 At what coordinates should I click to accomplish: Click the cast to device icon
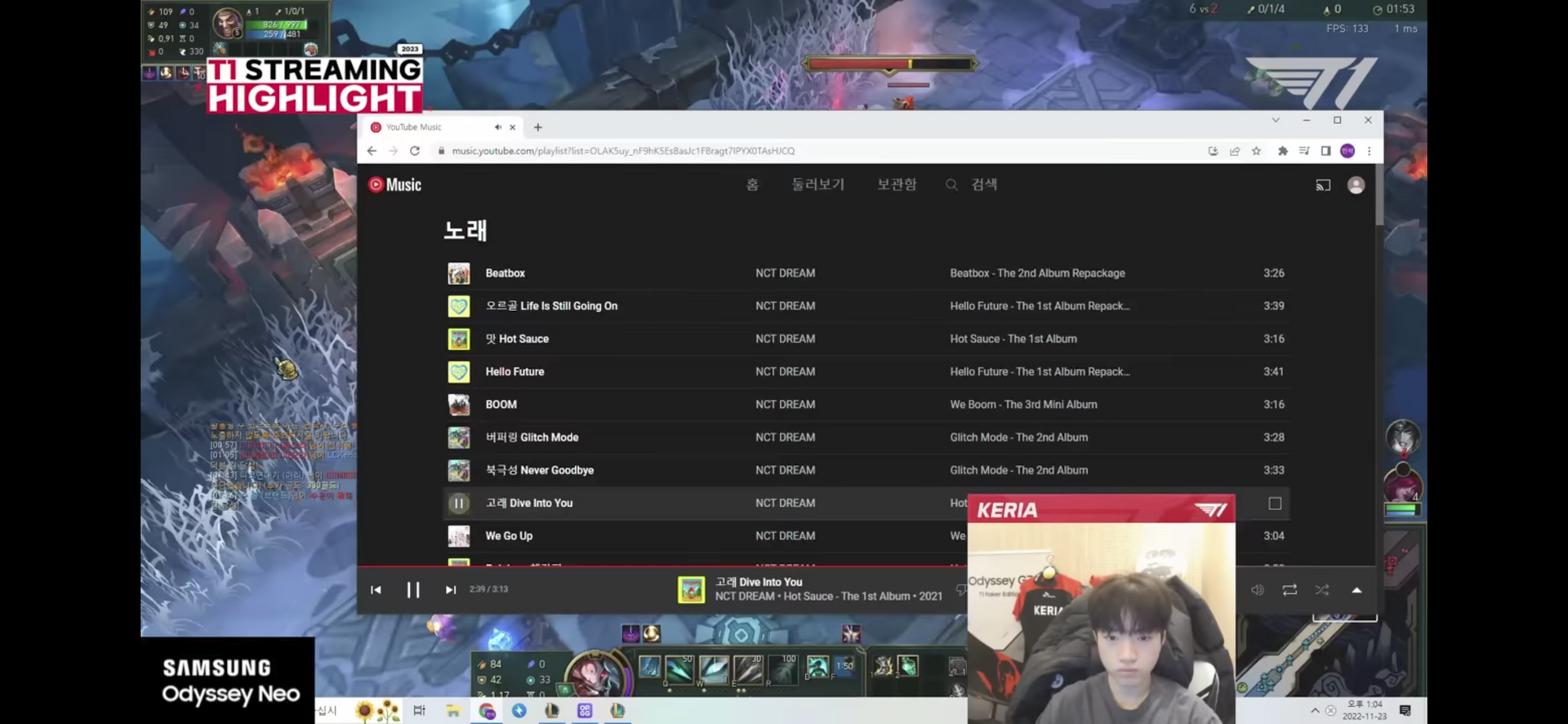(1323, 185)
